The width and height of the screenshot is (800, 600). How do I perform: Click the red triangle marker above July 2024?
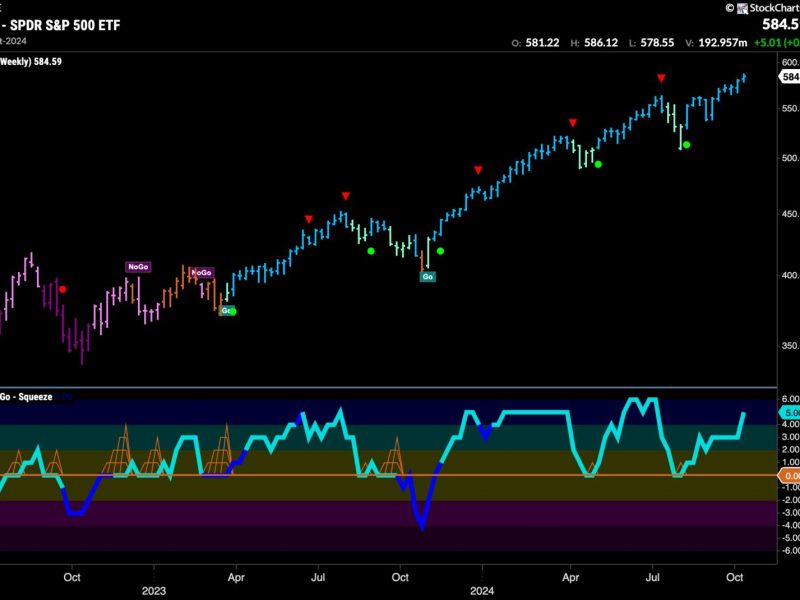point(661,78)
